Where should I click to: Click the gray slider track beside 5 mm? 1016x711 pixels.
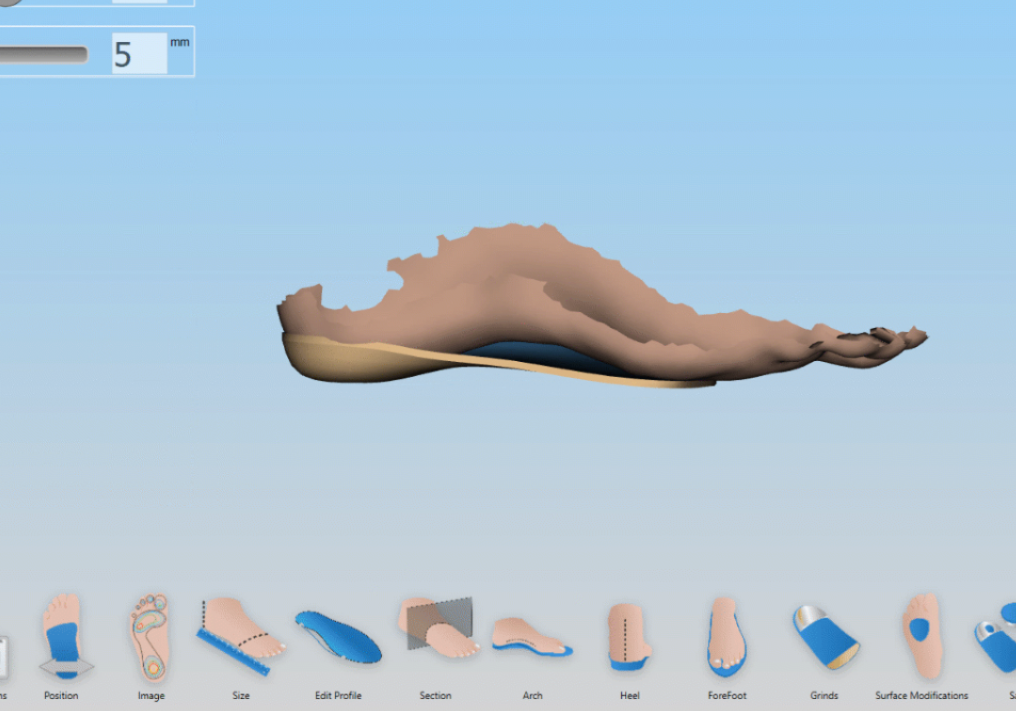tap(43, 55)
